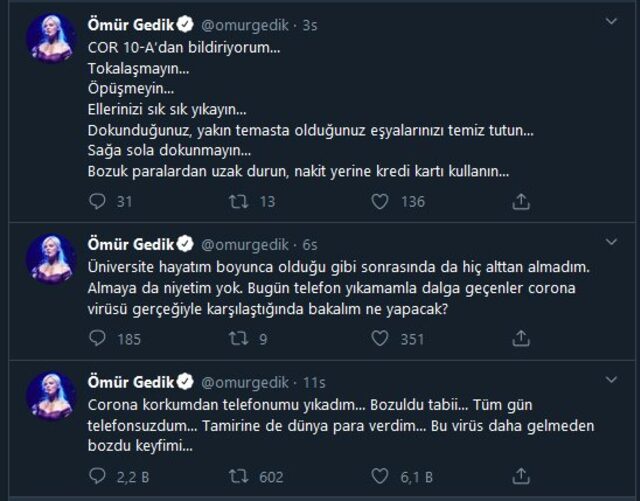Reply to the COR 10-A tweet

(x=97, y=201)
